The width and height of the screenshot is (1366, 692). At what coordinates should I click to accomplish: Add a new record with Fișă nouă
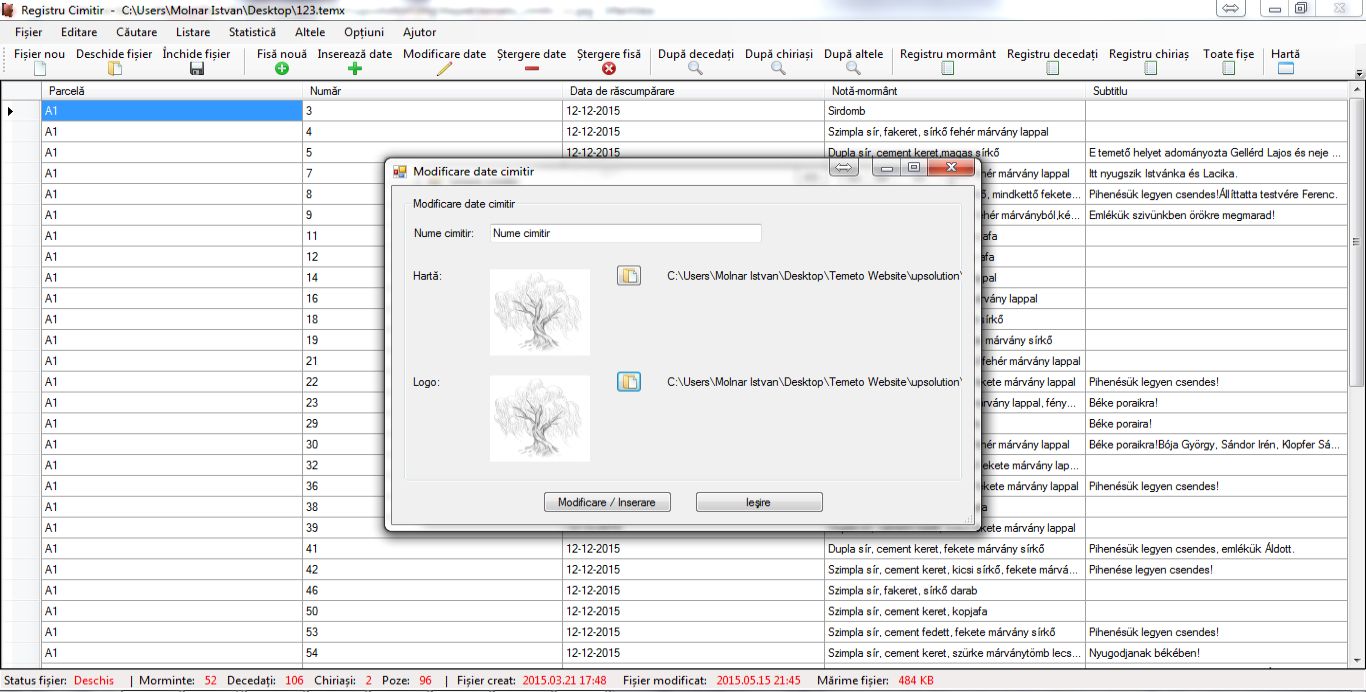[282, 68]
